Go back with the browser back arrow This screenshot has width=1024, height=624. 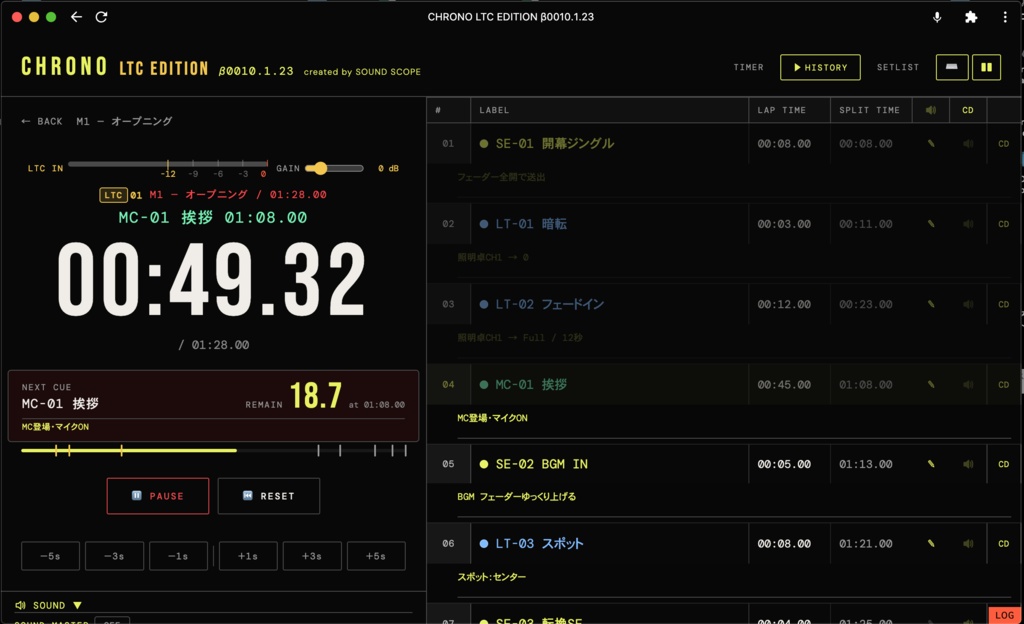(x=76, y=17)
